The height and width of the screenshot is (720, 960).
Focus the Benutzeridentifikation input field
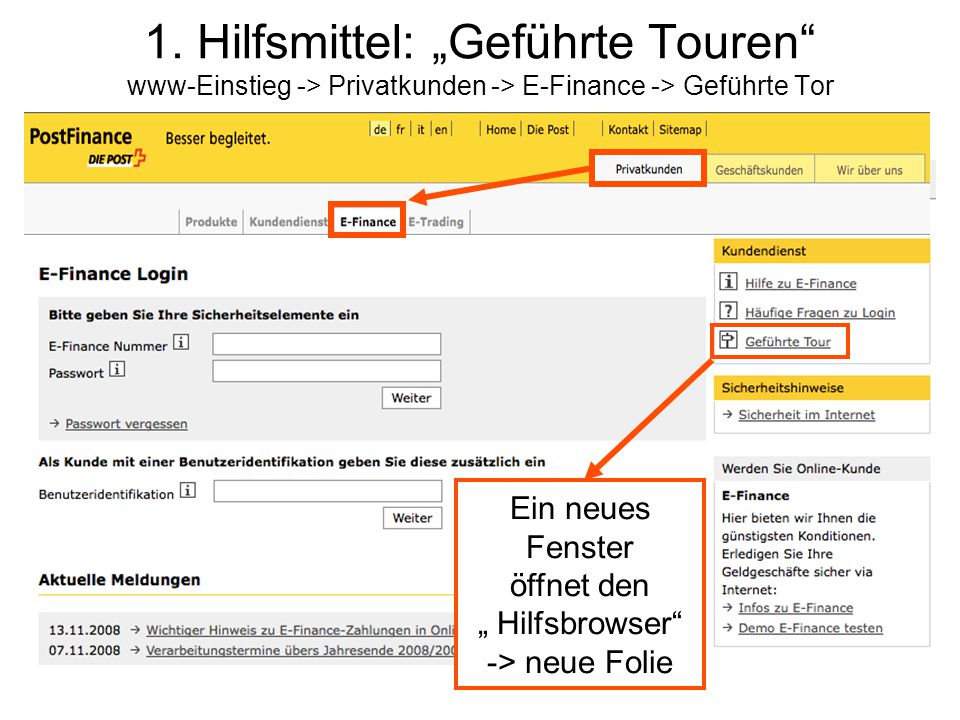pos(328,491)
